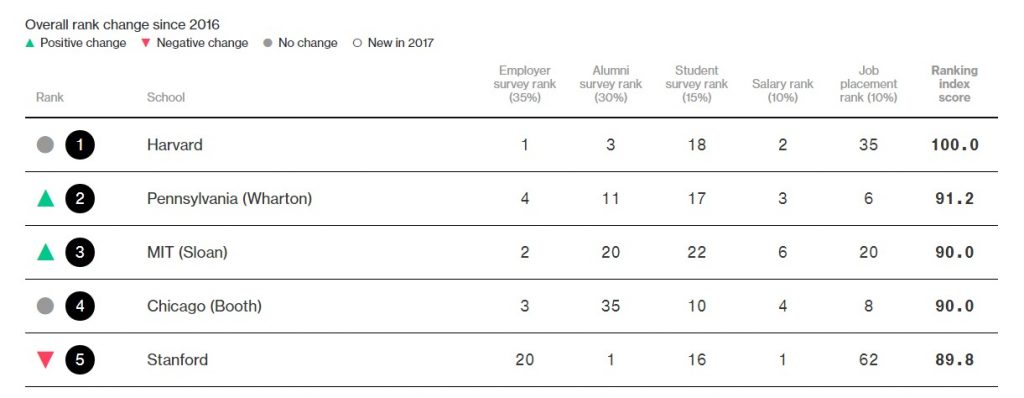Click the gray circle beside Chicago Booth
The width and height of the screenshot is (1024, 398).
(45, 306)
